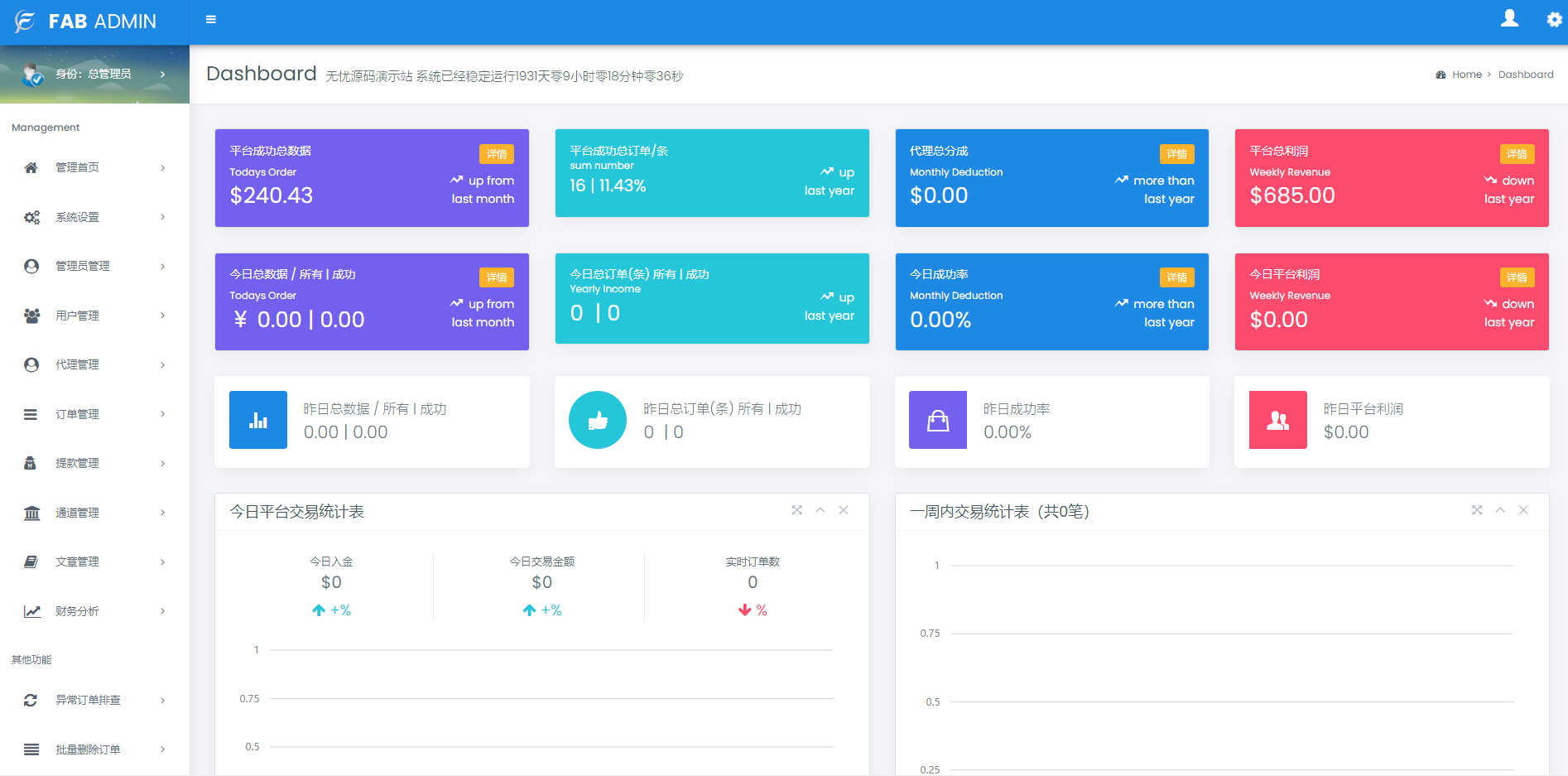Open the settings gear in the top bar
The image size is (1568, 776).
tap(1554, 19)
